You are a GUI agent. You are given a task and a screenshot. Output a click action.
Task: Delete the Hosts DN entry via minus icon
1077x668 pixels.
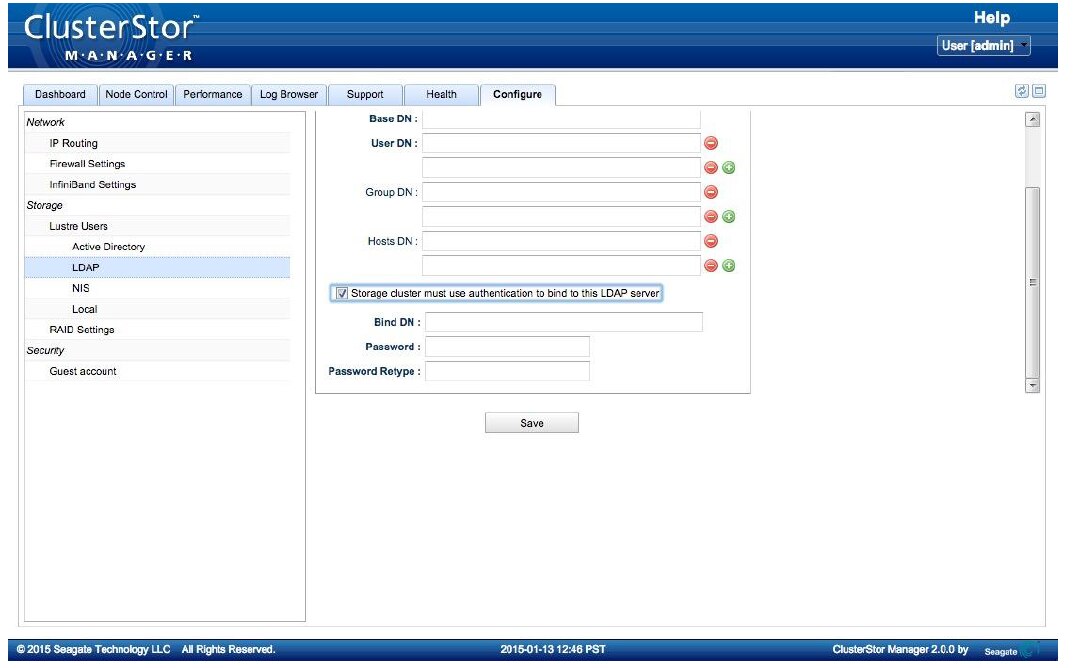709,240
